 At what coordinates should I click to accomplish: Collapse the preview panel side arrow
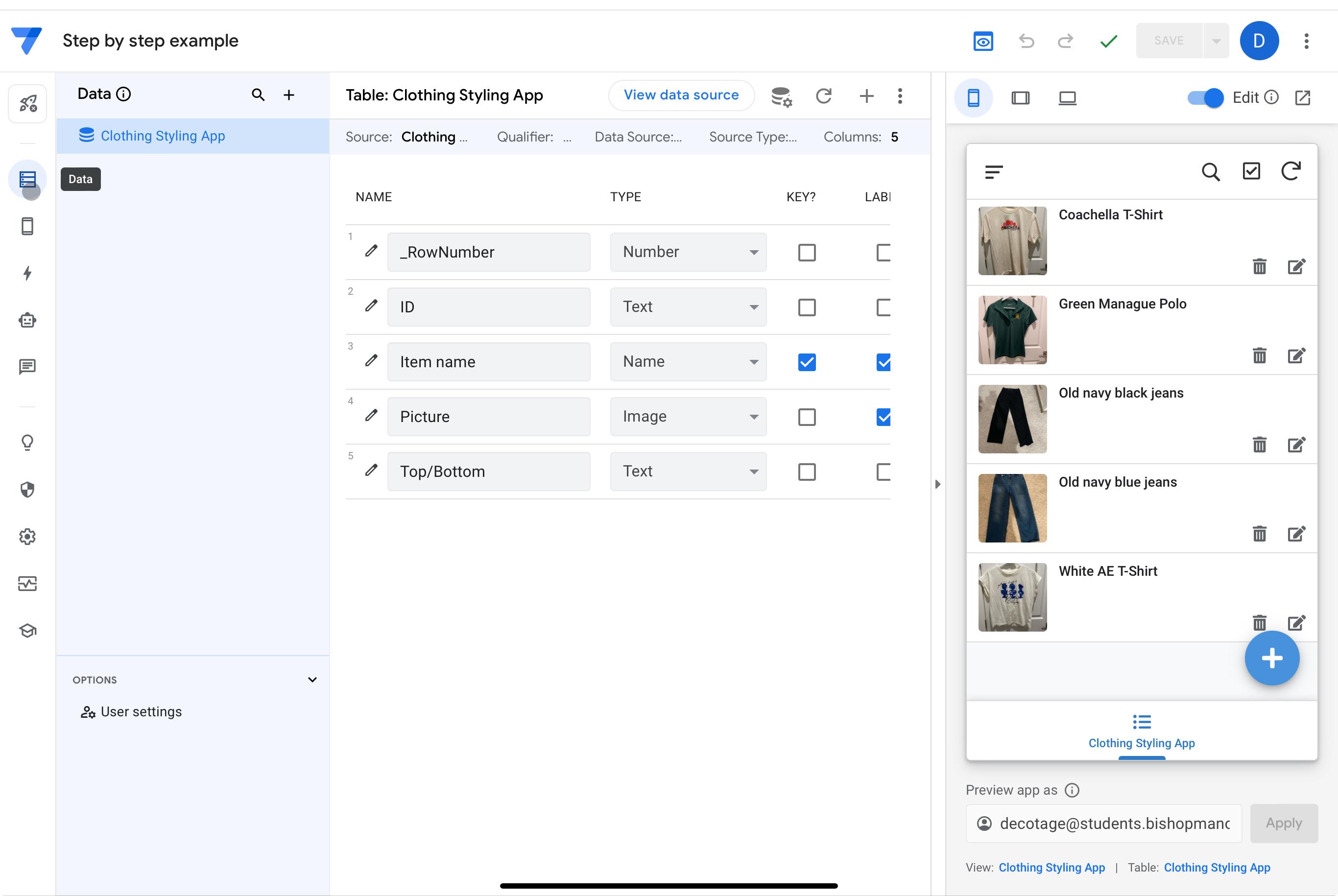pos(937,485)
